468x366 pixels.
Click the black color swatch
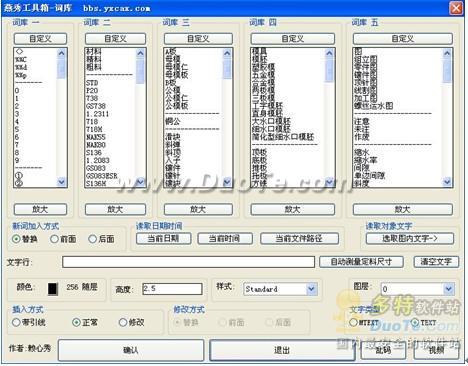(53, 289)
